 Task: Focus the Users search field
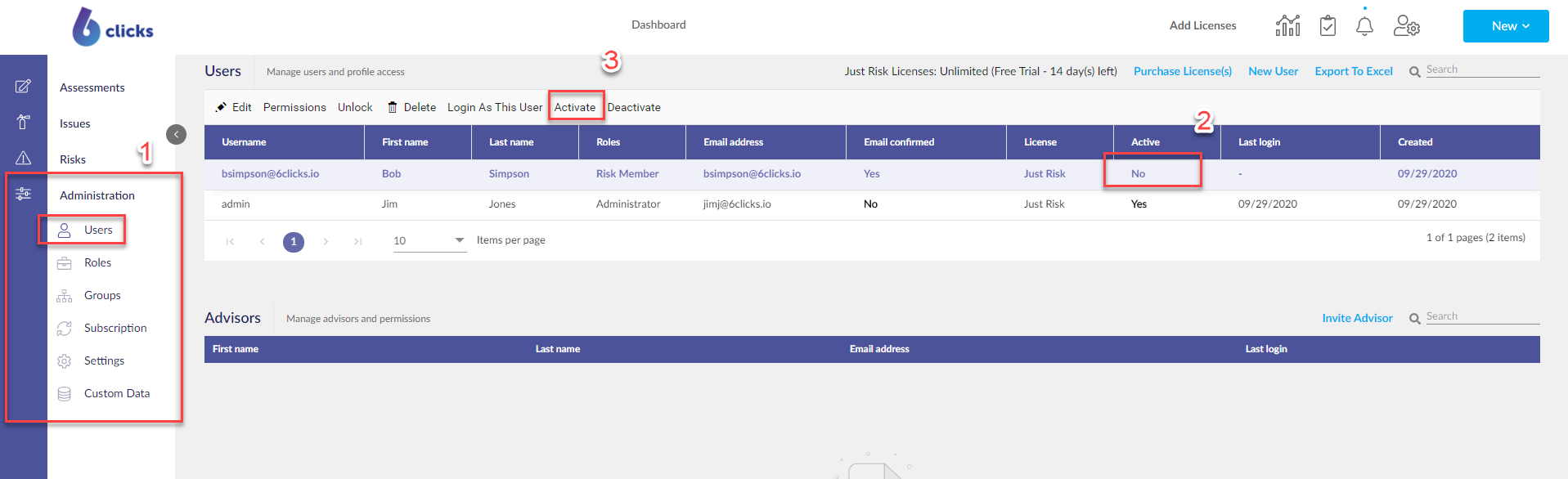pyautogui.click(x=1483, y=70)
